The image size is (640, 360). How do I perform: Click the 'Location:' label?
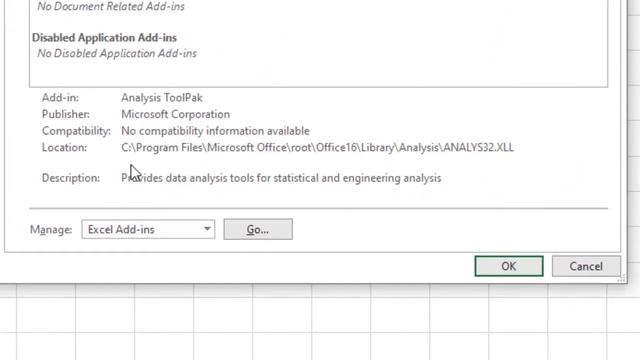coord(64,147)
